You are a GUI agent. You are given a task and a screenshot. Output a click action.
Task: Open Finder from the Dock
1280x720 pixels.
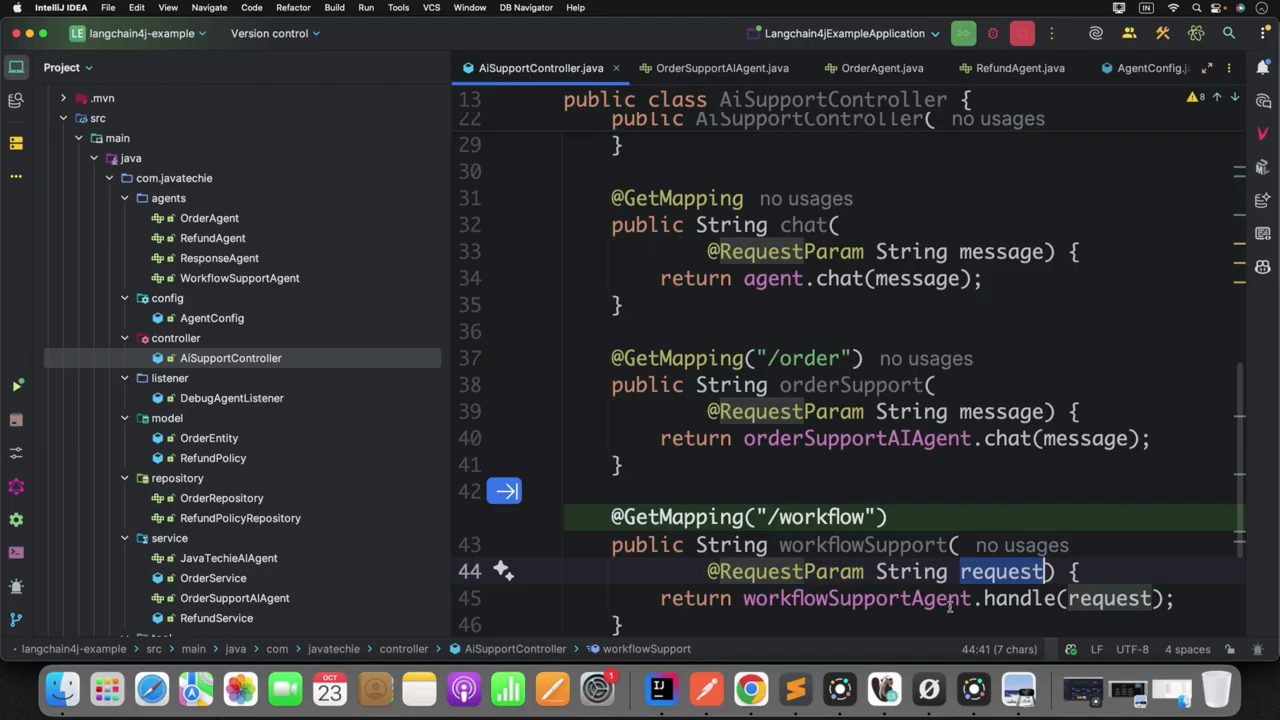coord(62,689)
